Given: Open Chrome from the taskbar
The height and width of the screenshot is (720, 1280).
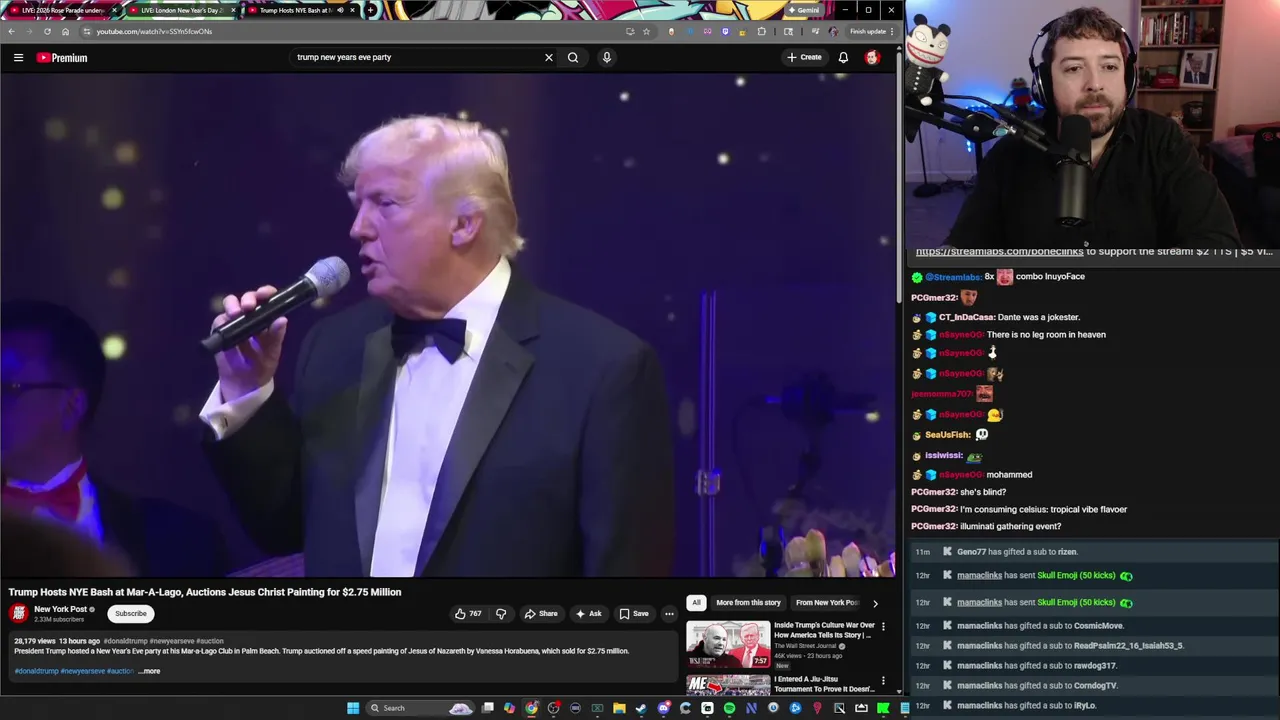Looking at the screenshot, I should [x=531, y=708].
